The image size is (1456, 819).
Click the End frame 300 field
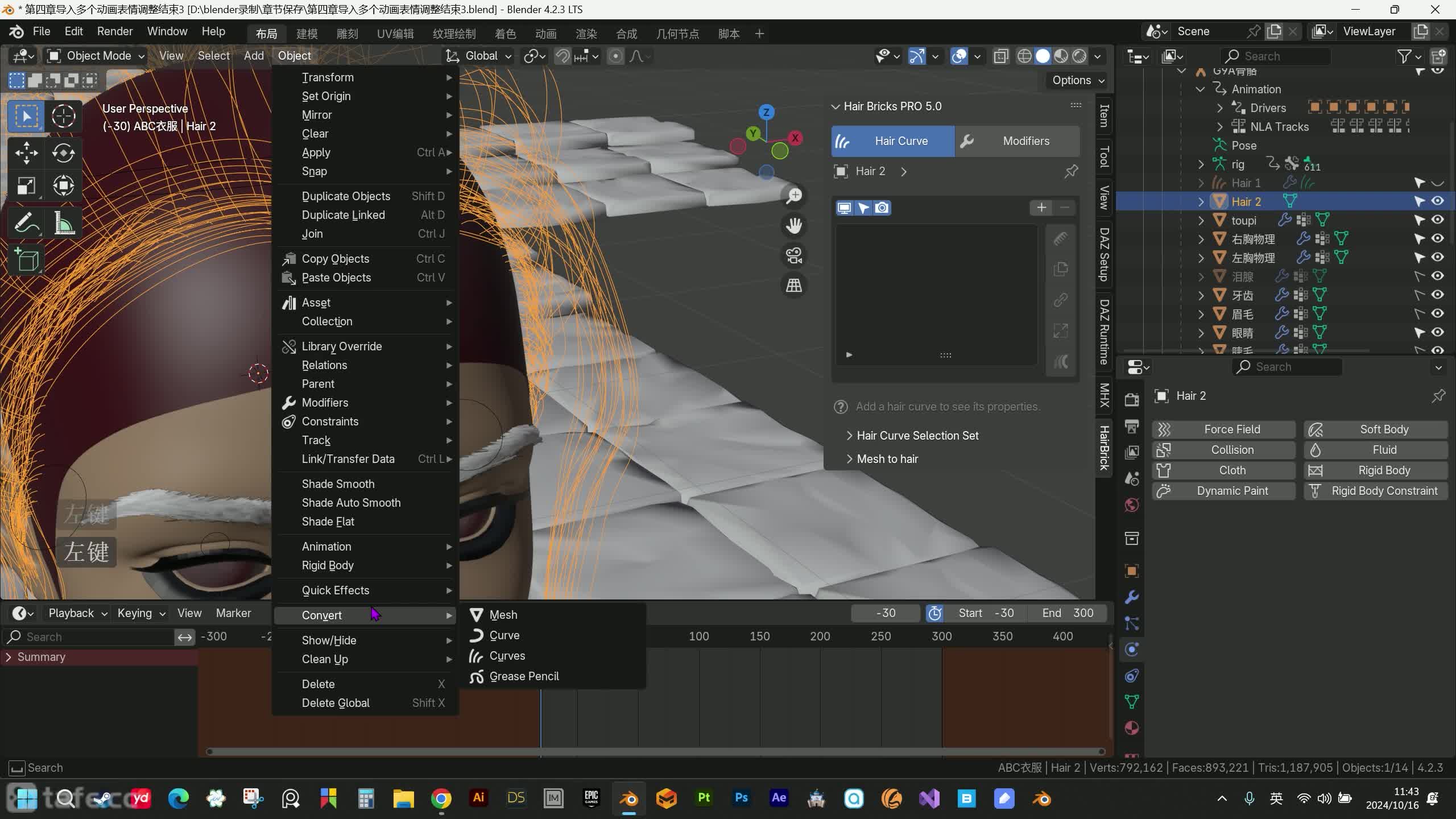point(1068,613)
